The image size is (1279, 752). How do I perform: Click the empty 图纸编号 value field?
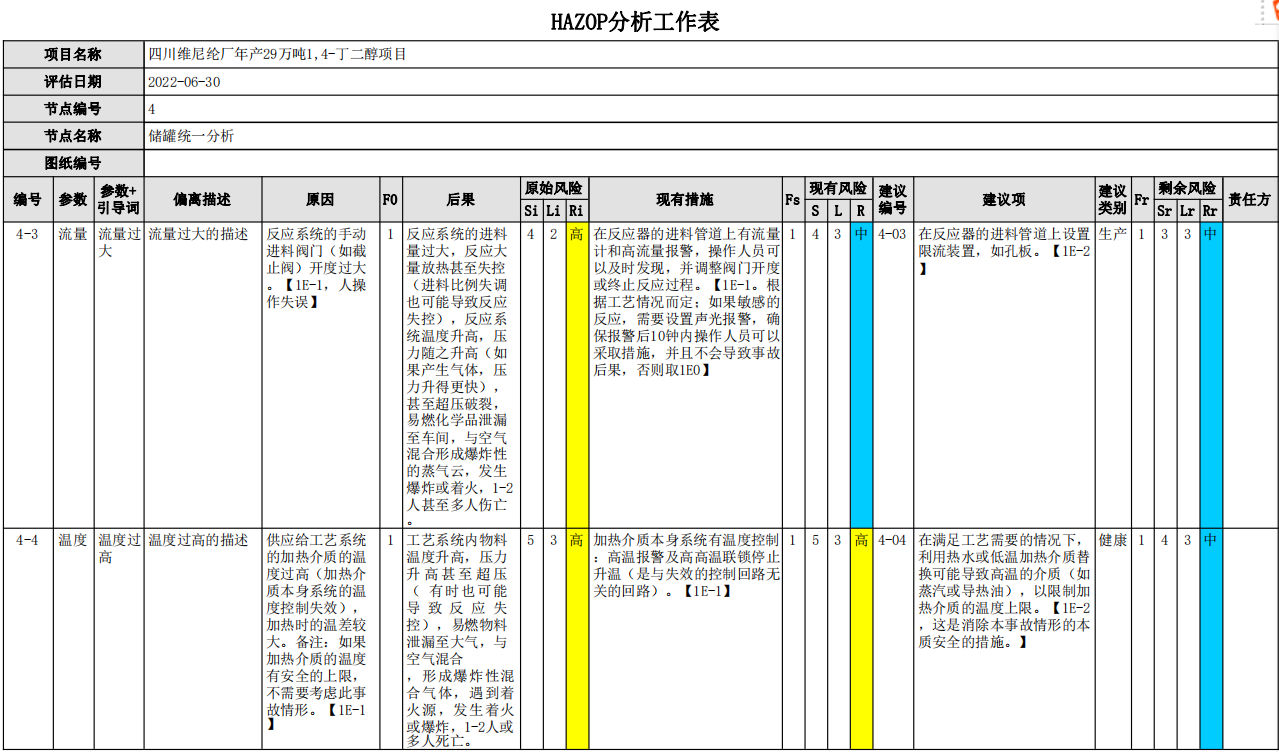[x=711, y=163]
